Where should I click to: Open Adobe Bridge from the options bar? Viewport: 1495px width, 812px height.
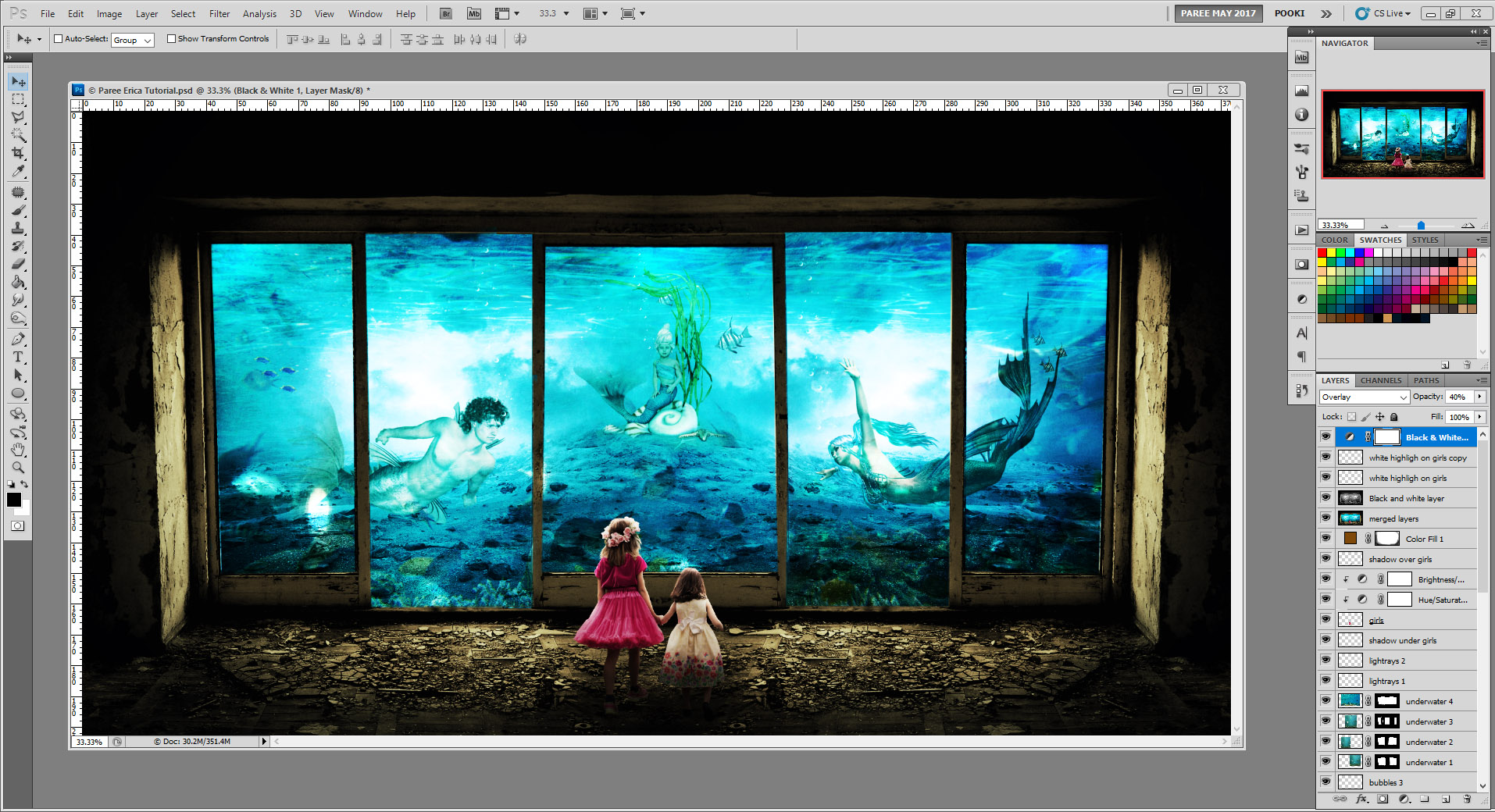[x=445, y=12]
